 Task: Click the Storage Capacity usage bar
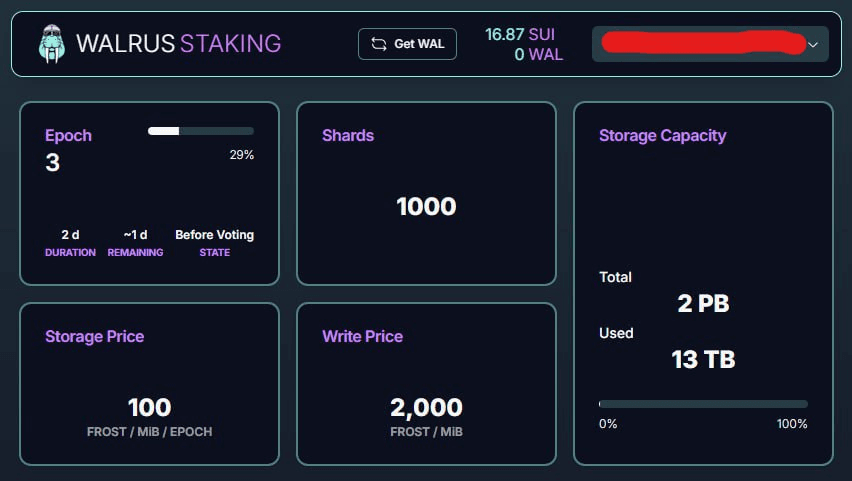pos(703,404)
